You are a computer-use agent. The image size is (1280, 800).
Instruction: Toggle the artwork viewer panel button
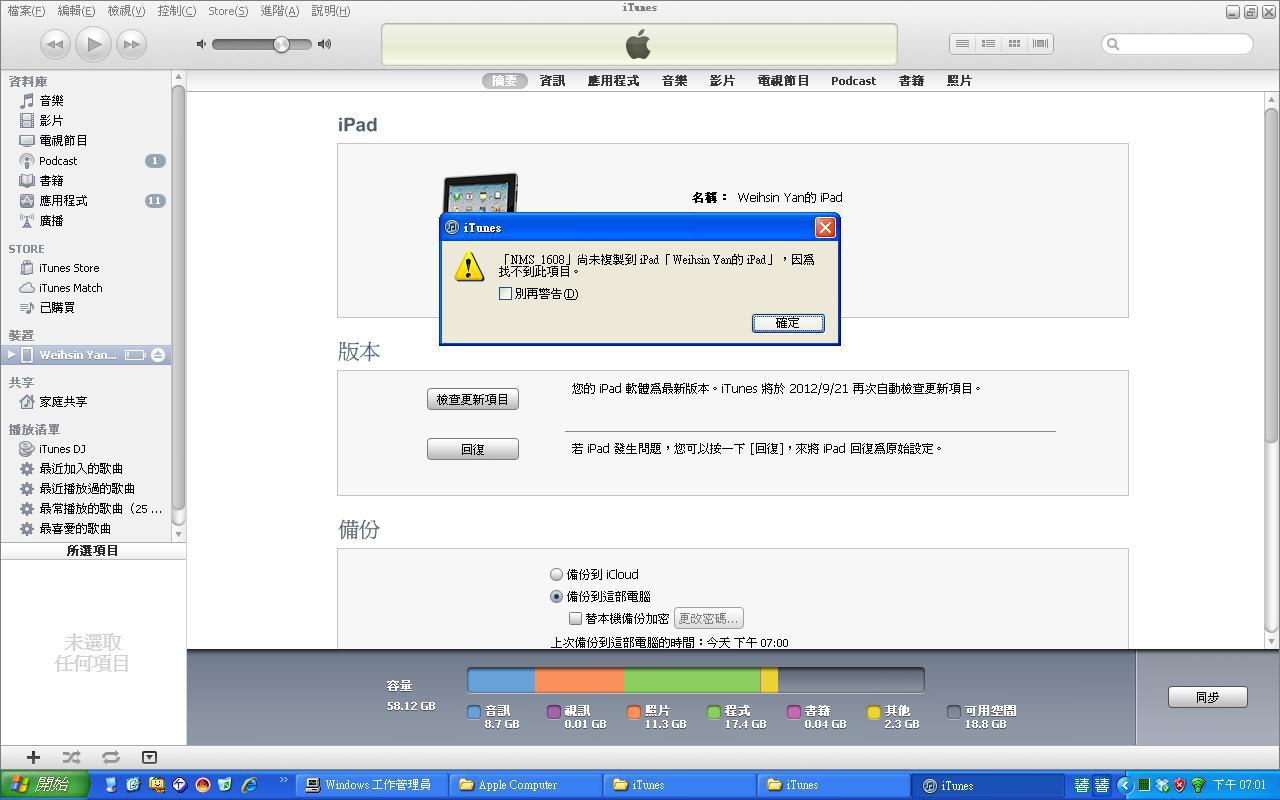(149, 757)
